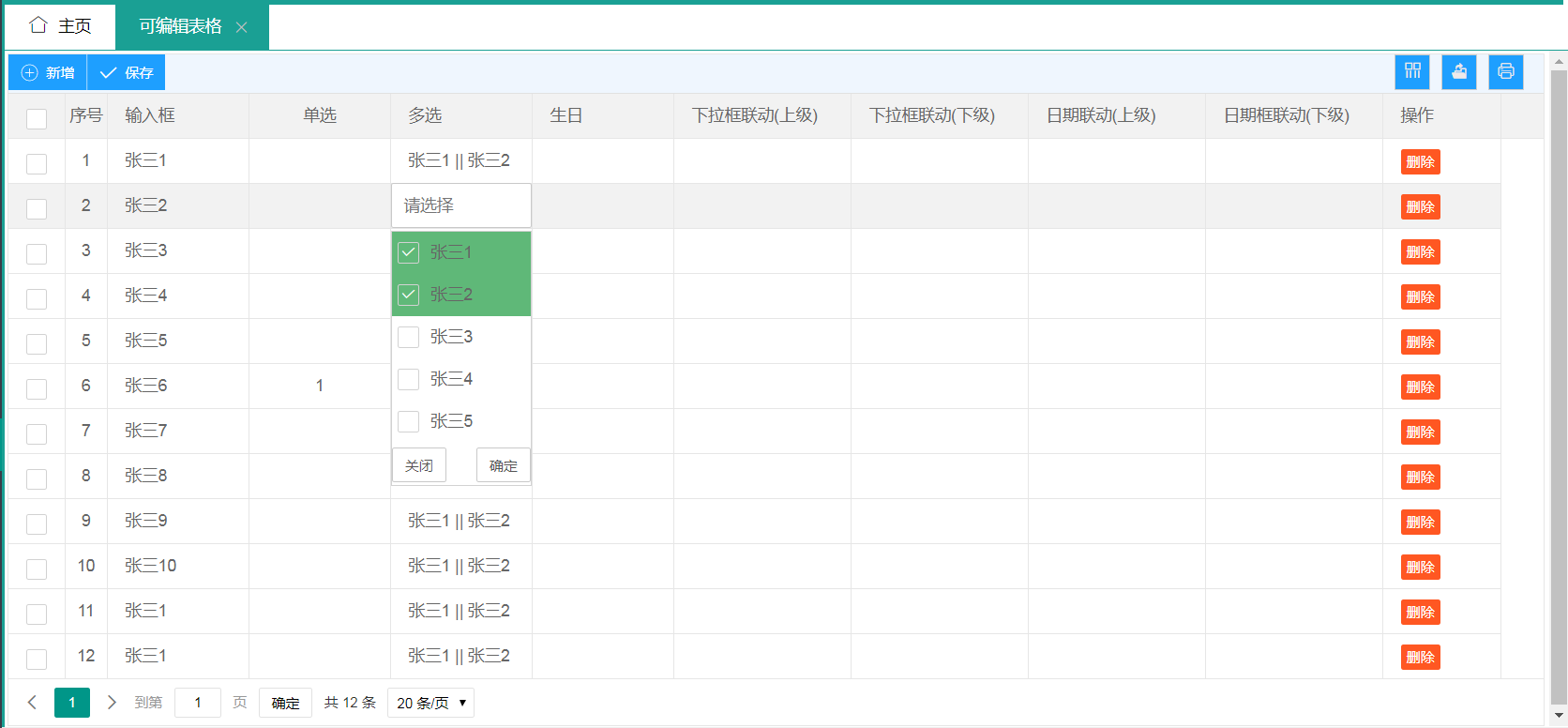Screen dimensions: 1568x728
Task: Open the 20 条/页 page size dropdown
Action: (430, 703)
